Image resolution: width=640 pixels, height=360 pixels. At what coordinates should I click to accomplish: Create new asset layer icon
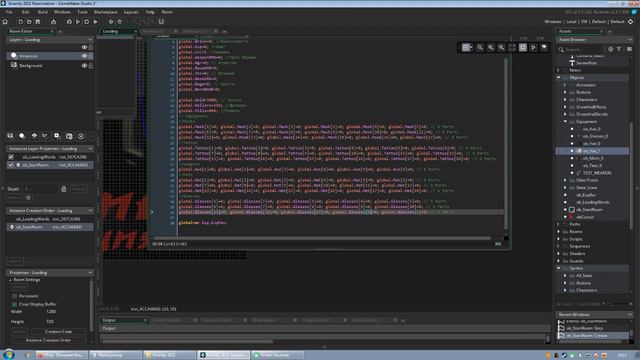(x=57, y=136)
